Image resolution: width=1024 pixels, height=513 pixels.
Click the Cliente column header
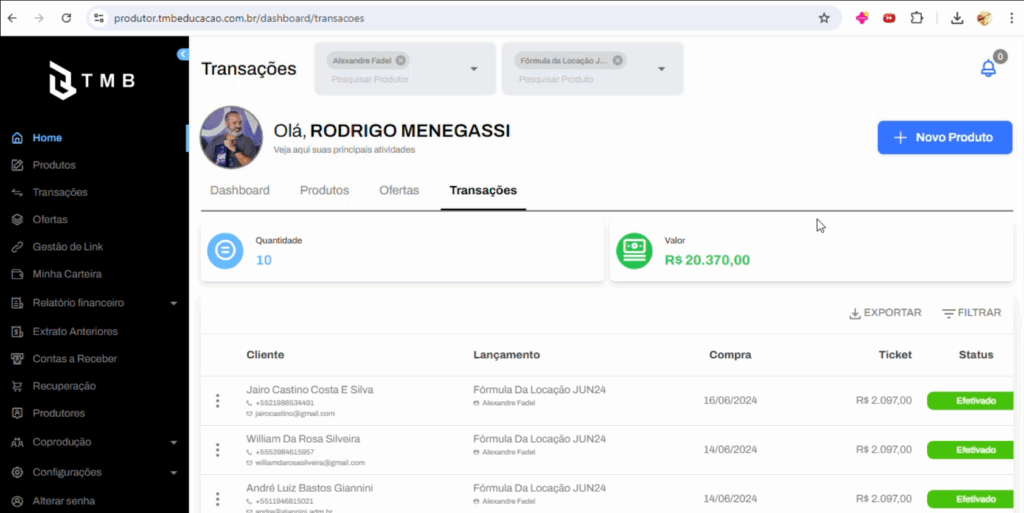coord(265,355)
